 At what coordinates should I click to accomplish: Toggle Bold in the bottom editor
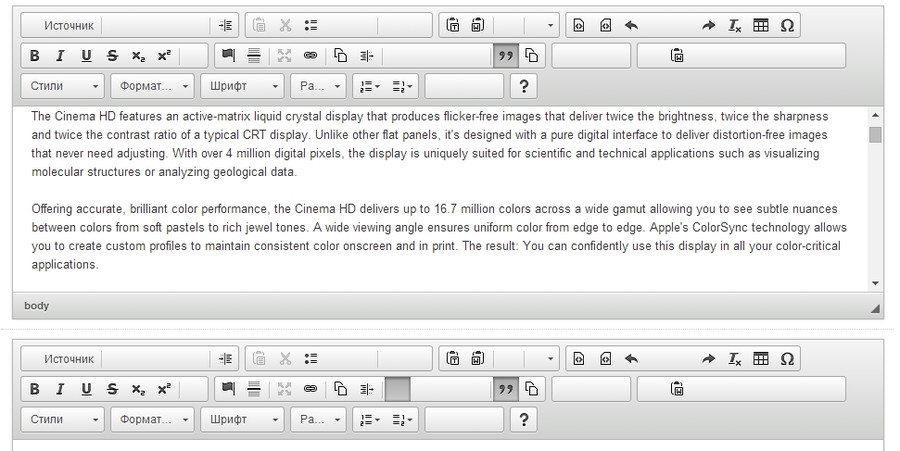click(x=34, y=389)
